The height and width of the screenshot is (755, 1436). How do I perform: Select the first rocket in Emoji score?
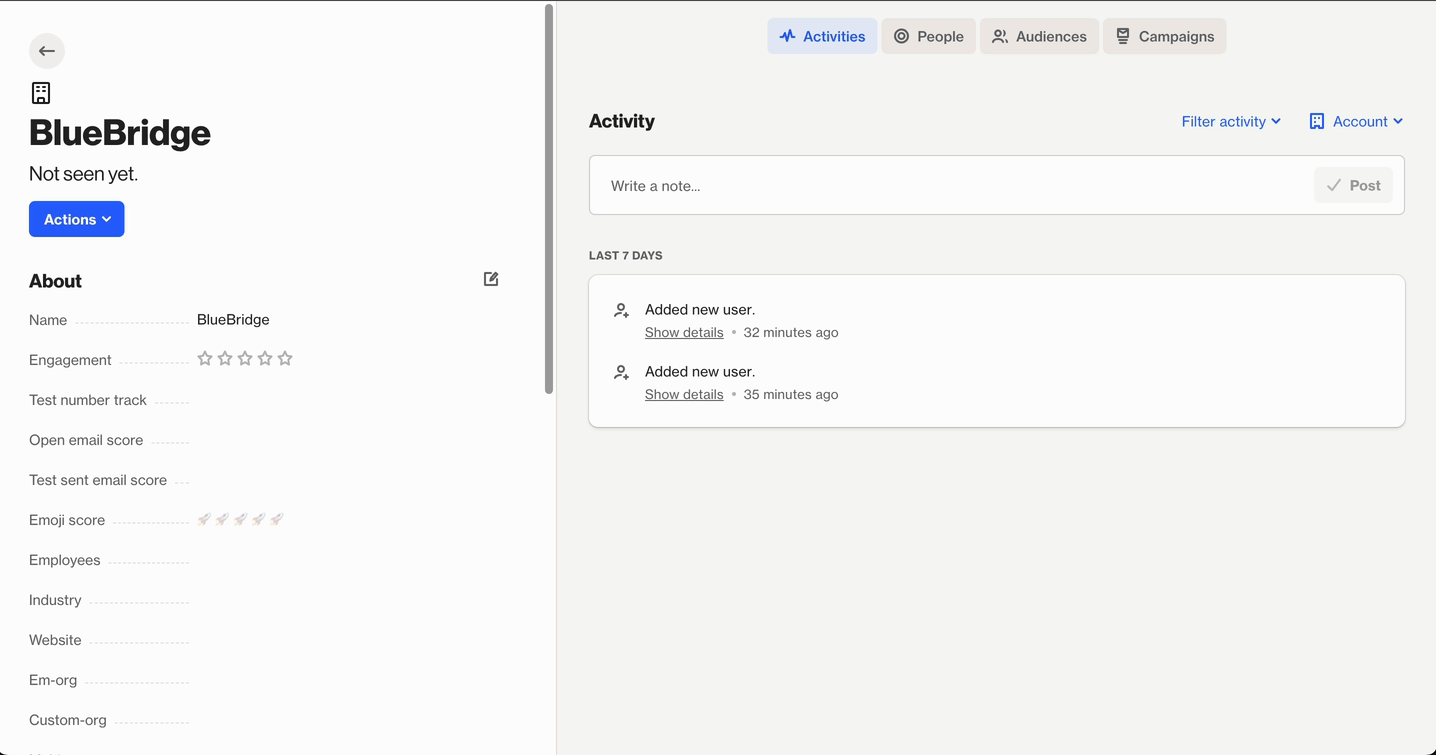204,519
